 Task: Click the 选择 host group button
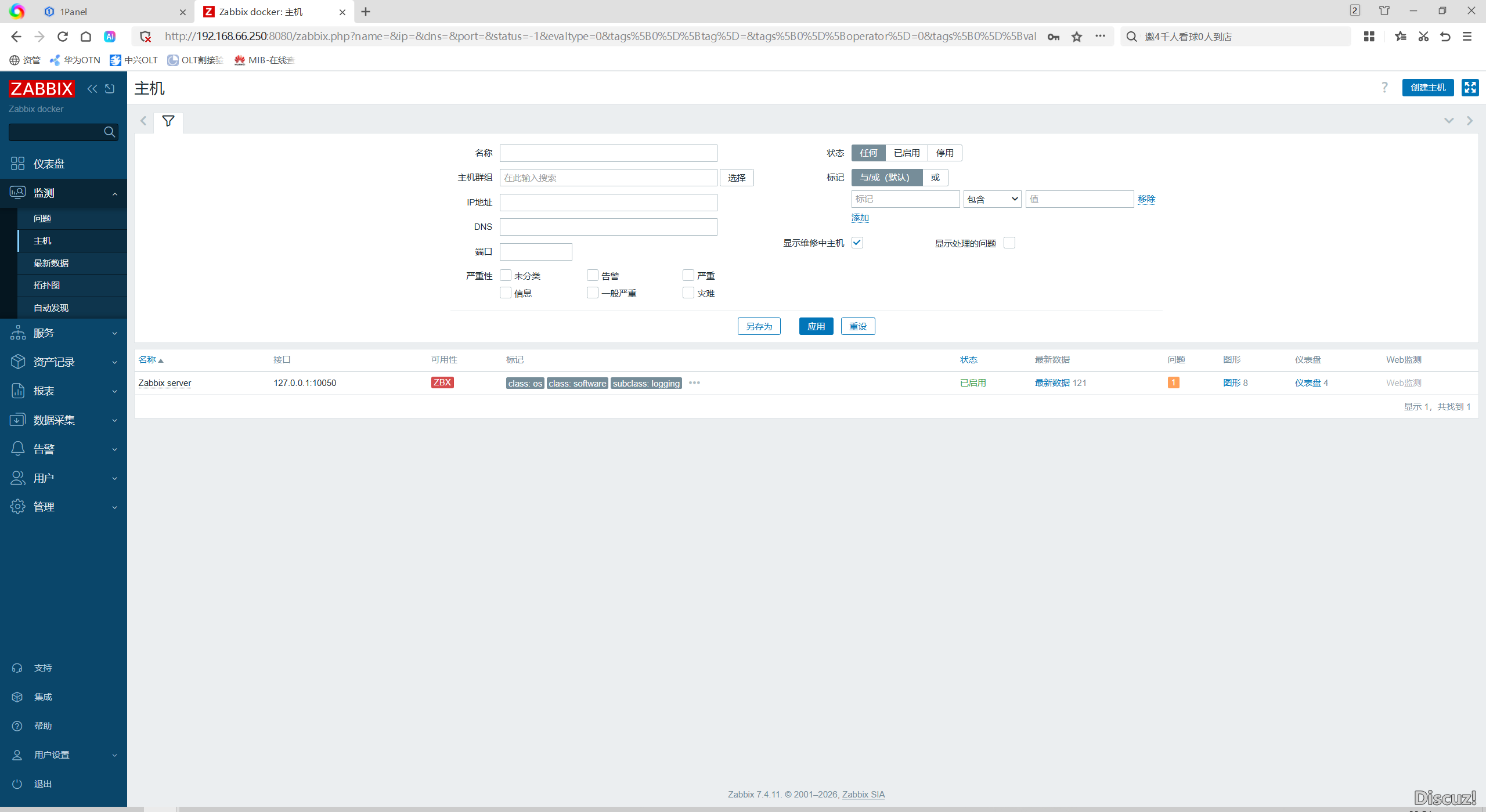737,178
